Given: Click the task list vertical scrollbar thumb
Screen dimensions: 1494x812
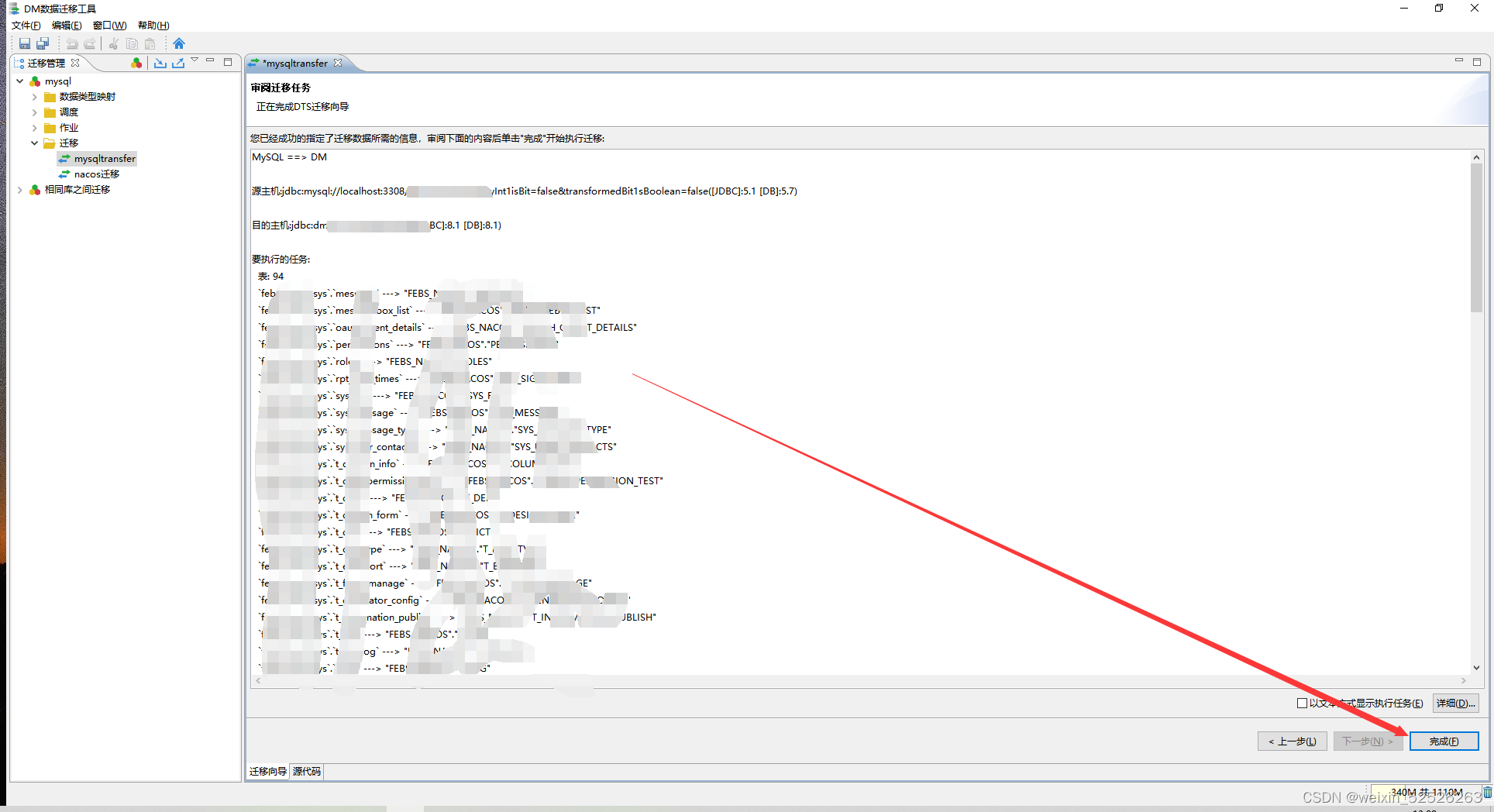Looking at the screenshot, I should coord(1476,237).
